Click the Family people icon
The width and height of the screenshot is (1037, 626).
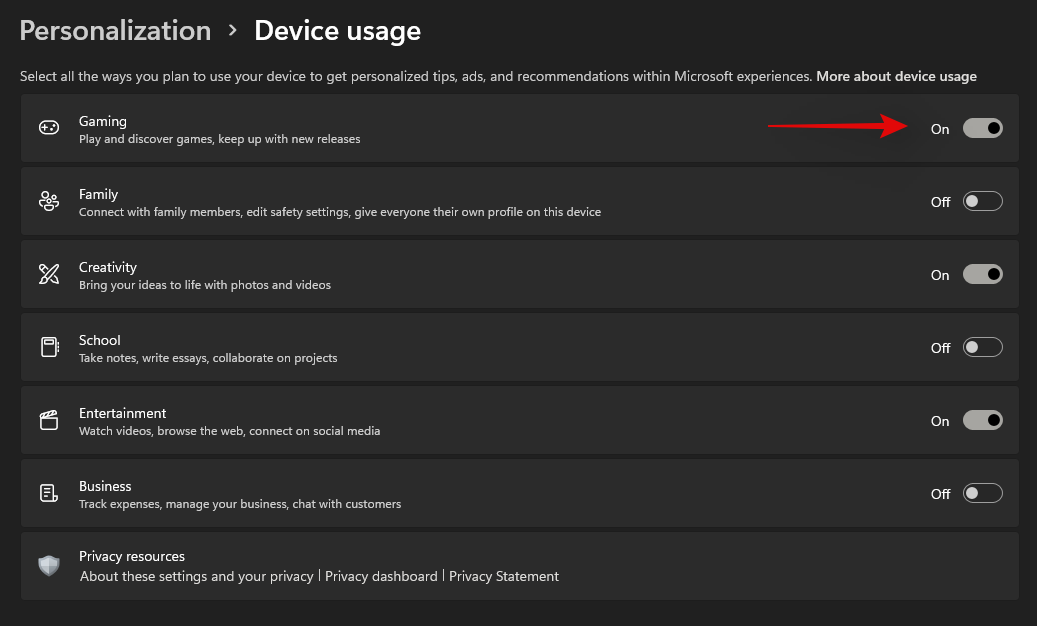49,201
